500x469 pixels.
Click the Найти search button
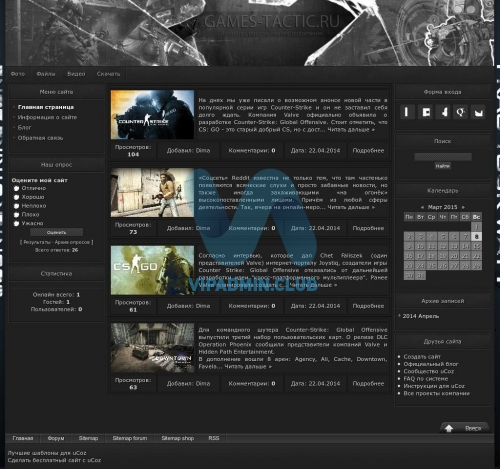(x=443, y=166)
